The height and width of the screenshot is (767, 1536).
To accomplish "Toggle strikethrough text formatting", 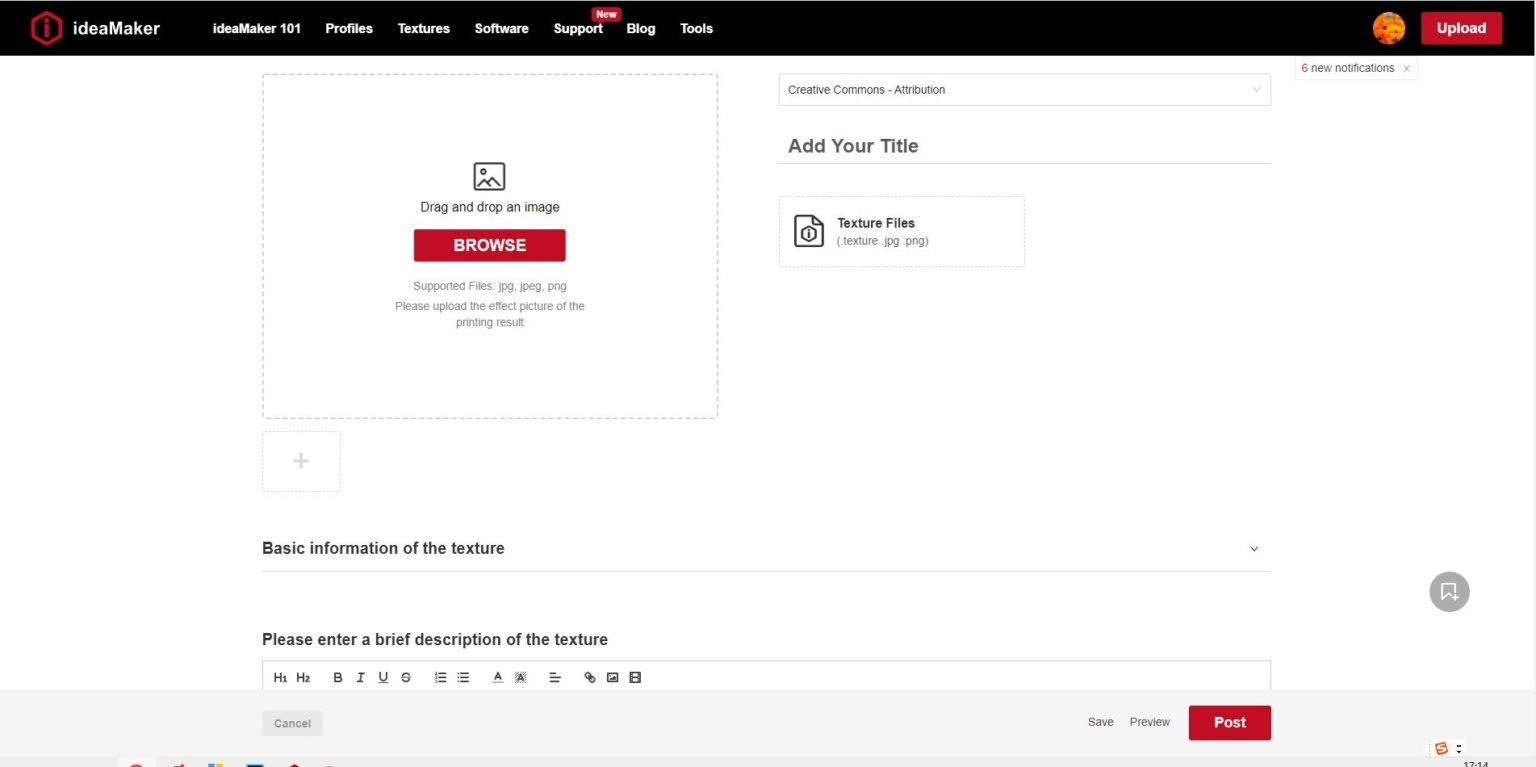I will point(406,678).
